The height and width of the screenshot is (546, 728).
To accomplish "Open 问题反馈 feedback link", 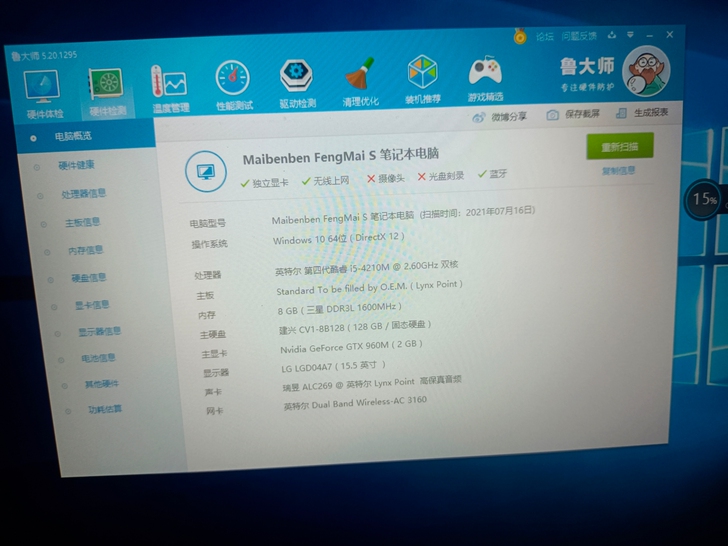I will coord(579,36).
